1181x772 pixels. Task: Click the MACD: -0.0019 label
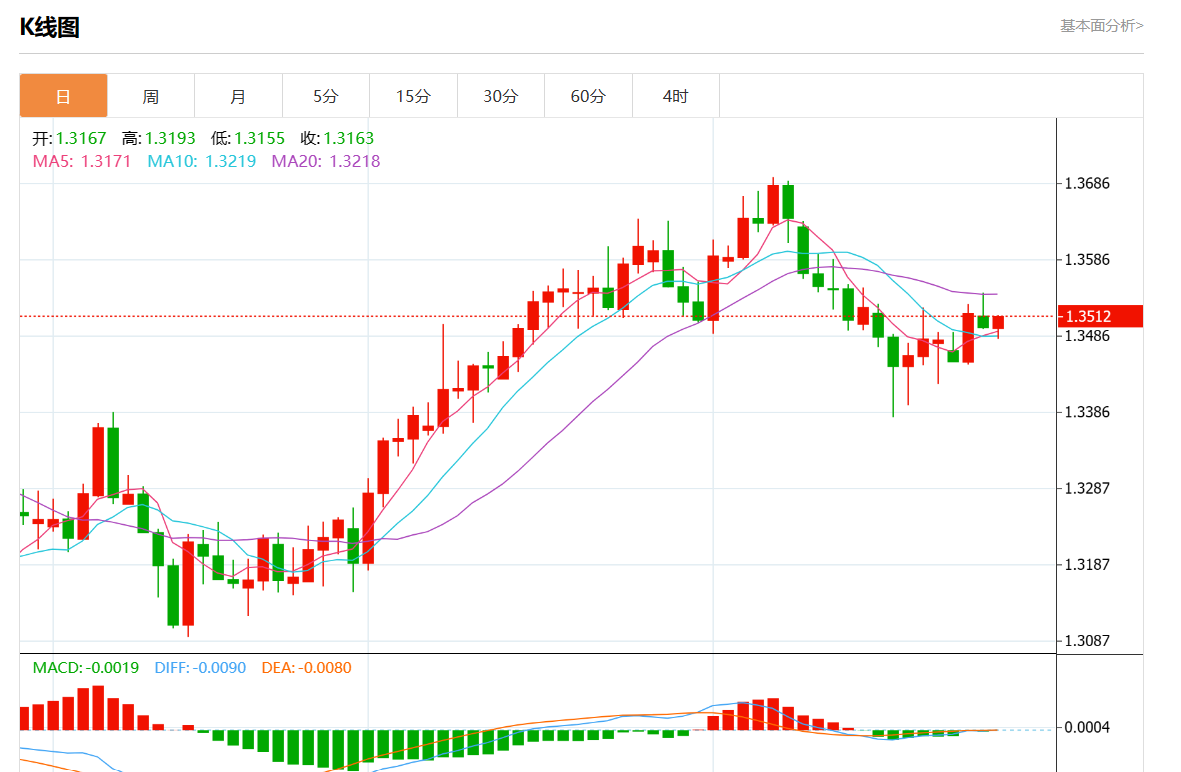coord(86,668)
